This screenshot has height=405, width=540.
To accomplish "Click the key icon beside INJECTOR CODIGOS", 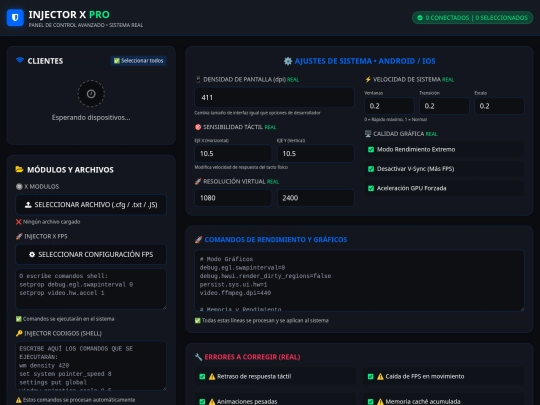I will click(19, 333).
